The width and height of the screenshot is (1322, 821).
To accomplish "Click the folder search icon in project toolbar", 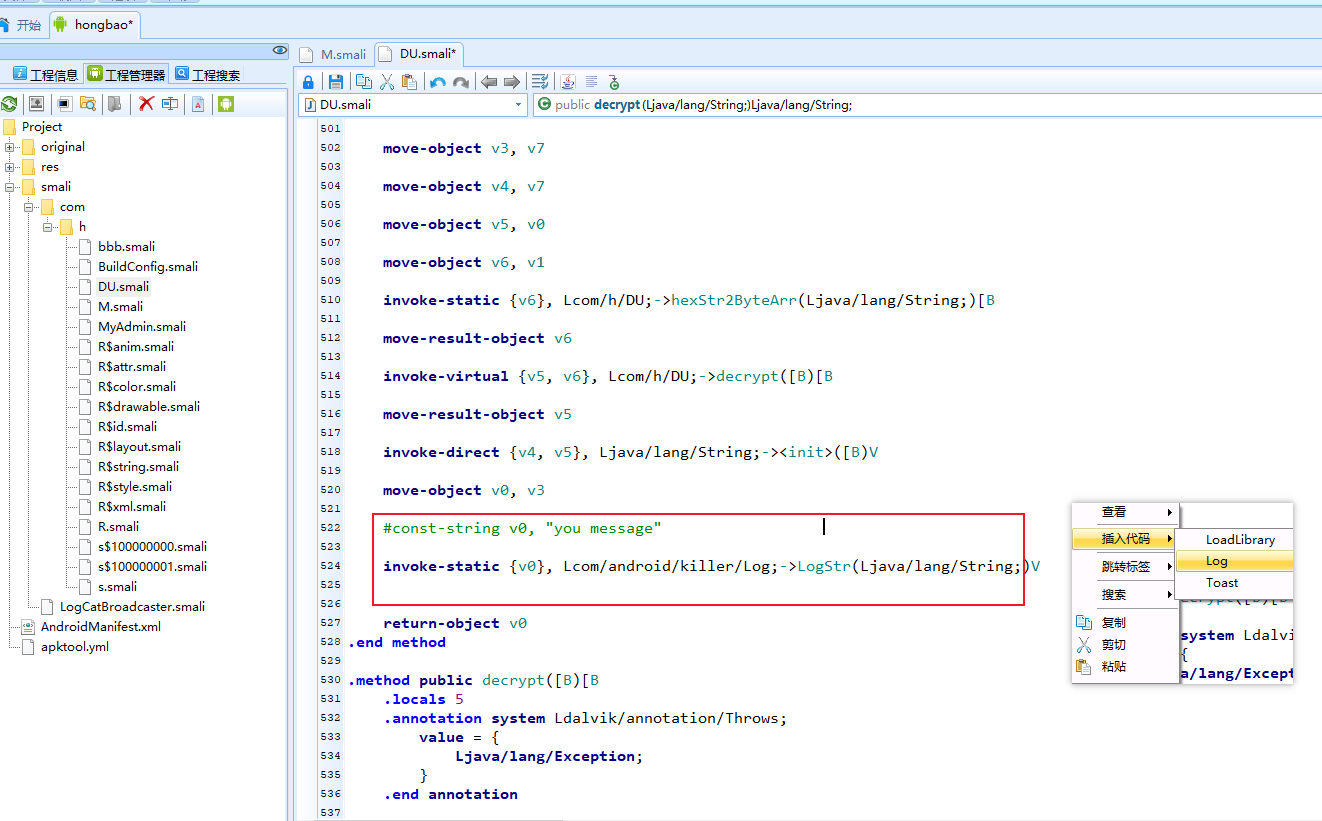I will click(x=88, y=103).
